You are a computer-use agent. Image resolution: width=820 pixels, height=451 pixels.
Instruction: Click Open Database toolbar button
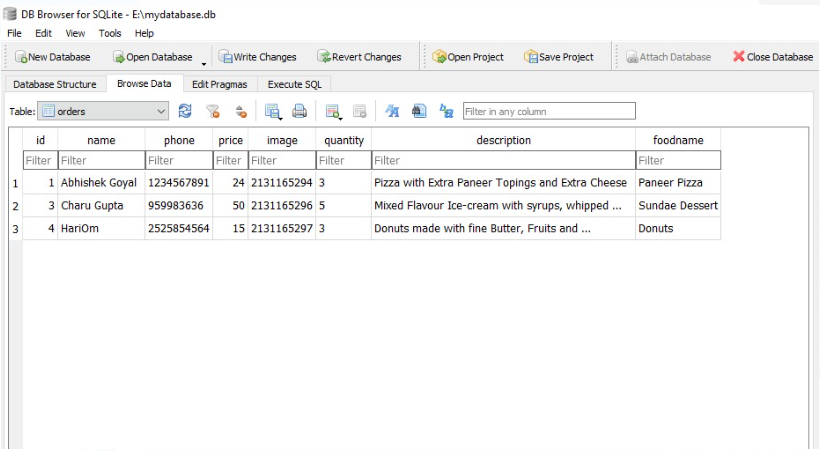153,57
